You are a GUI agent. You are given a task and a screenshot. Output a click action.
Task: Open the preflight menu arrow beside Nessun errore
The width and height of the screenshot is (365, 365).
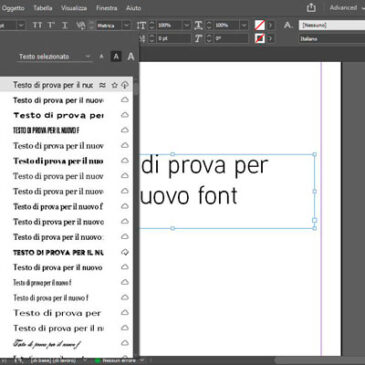(142, 361)
